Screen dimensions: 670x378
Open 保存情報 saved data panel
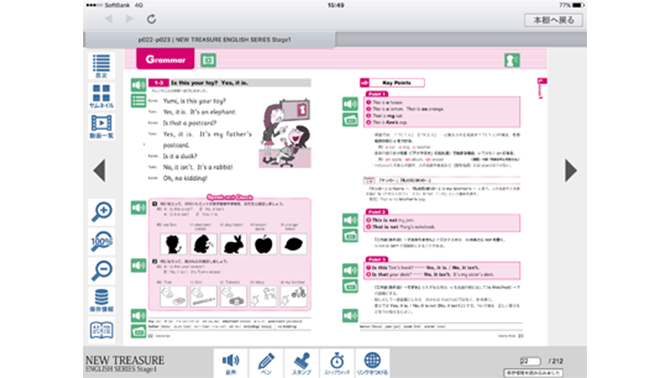click(x=102, y=301)
